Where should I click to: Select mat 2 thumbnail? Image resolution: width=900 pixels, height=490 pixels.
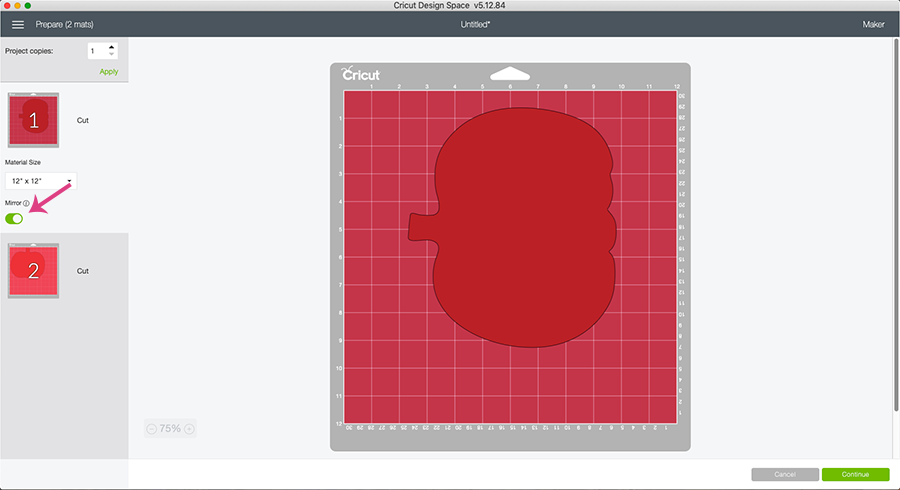click(33, 270)
